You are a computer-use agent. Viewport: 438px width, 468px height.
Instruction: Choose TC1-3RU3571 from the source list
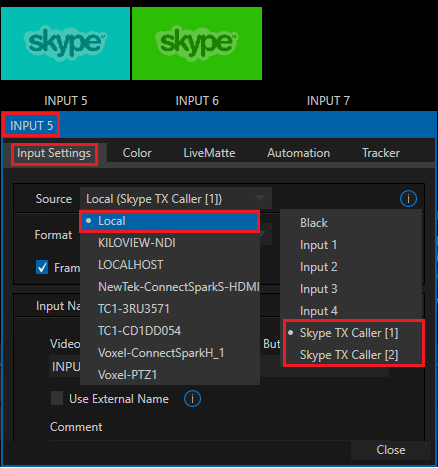point(170,309)
